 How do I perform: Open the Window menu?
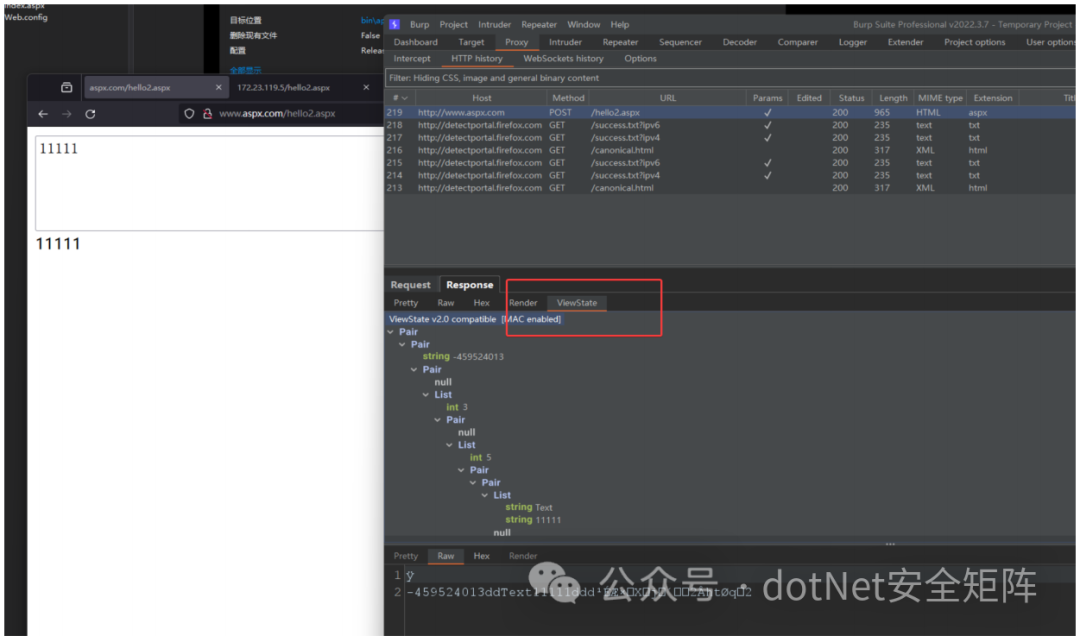pos(583,24)
